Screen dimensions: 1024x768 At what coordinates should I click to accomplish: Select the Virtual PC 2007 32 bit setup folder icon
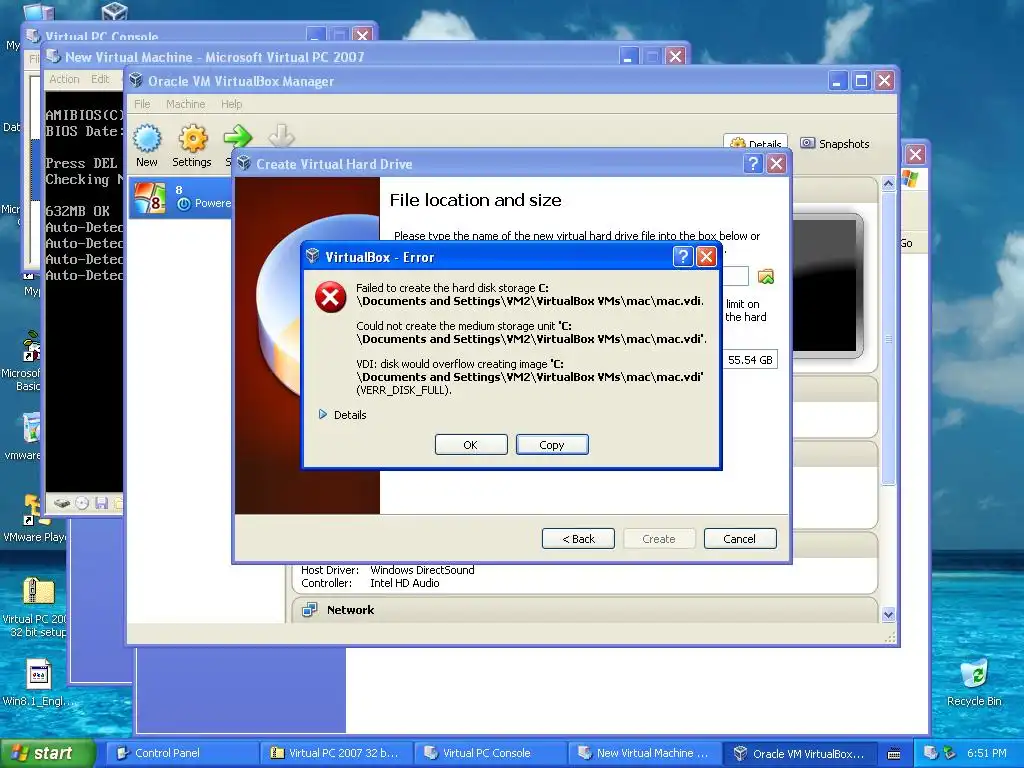36,607
